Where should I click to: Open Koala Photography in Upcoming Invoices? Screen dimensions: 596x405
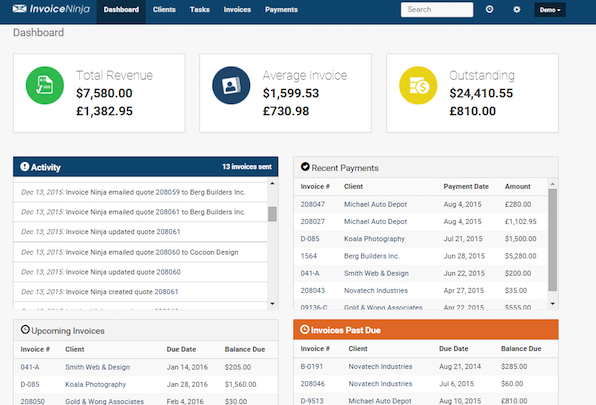point(95,384)
